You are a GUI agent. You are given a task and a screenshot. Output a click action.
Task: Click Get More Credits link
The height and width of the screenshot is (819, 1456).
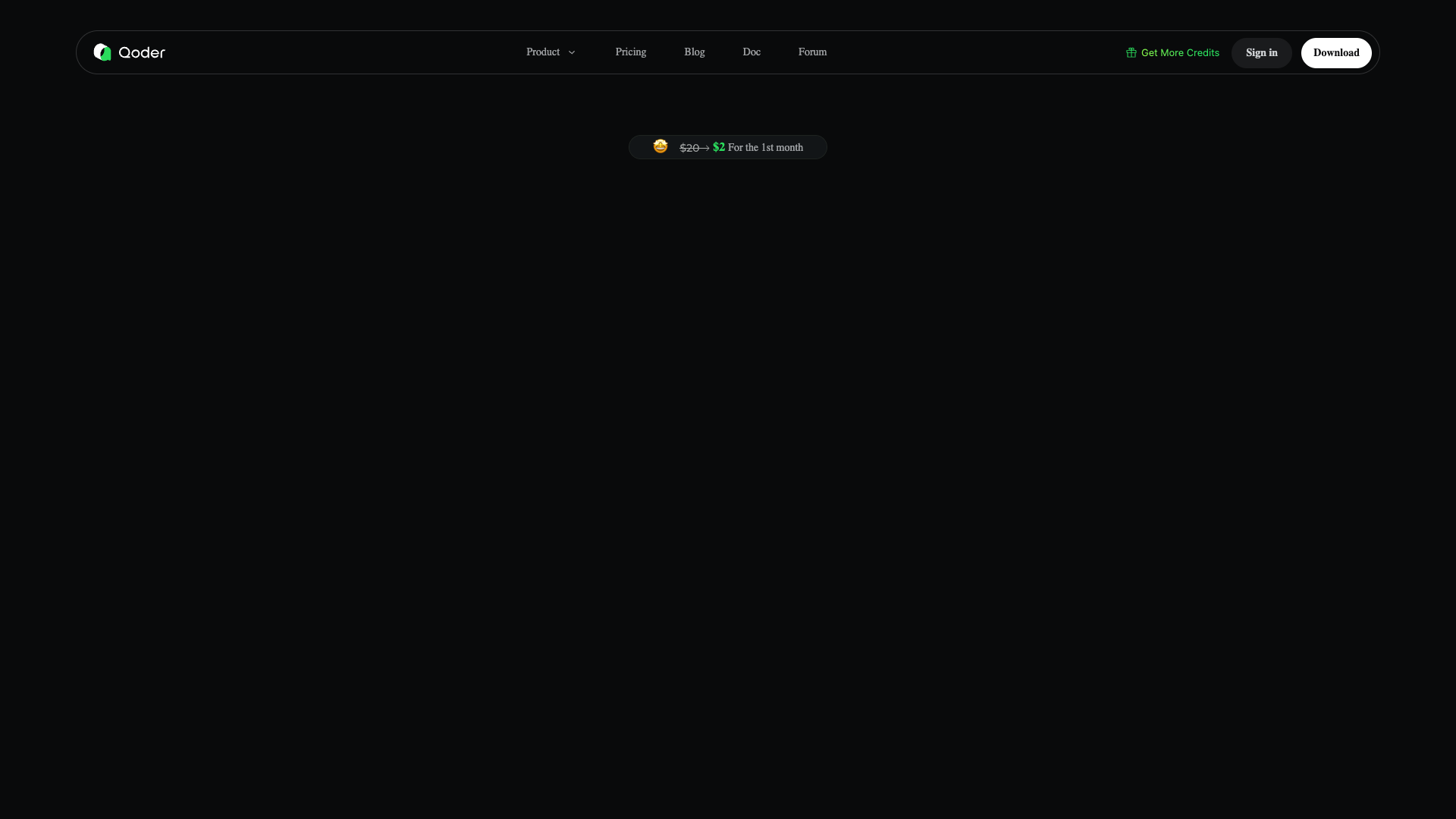(1180, 52)
